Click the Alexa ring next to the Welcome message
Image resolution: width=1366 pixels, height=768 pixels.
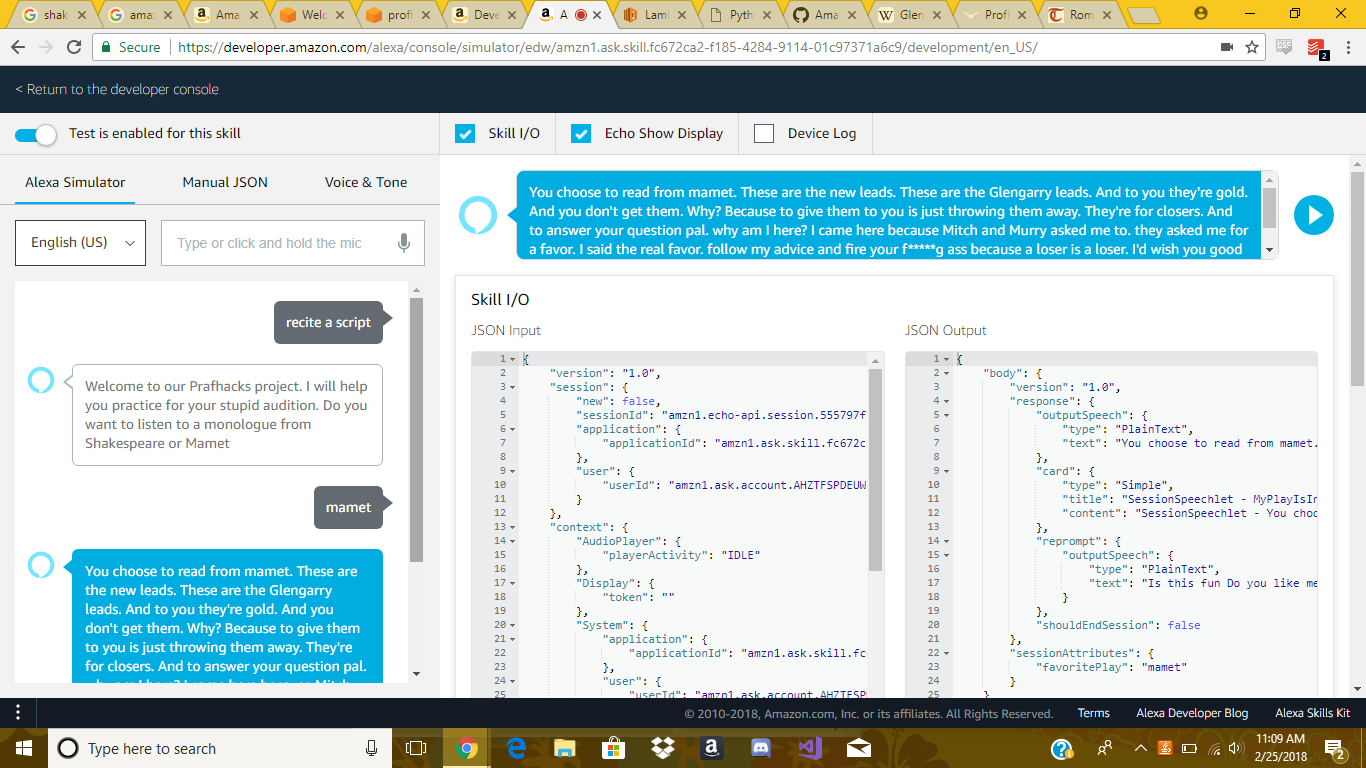point(41,380)
